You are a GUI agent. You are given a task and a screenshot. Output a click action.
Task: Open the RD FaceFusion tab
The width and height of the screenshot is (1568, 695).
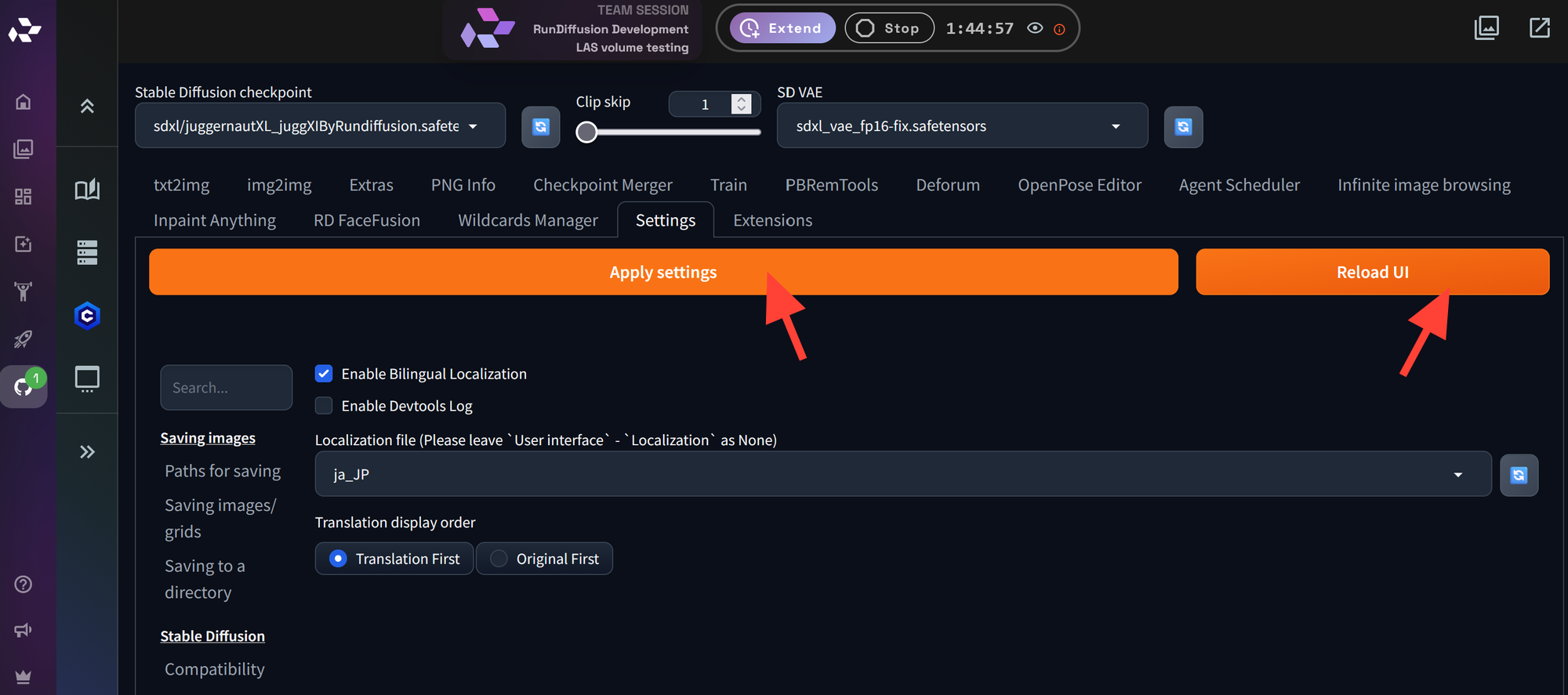[367, 220]
